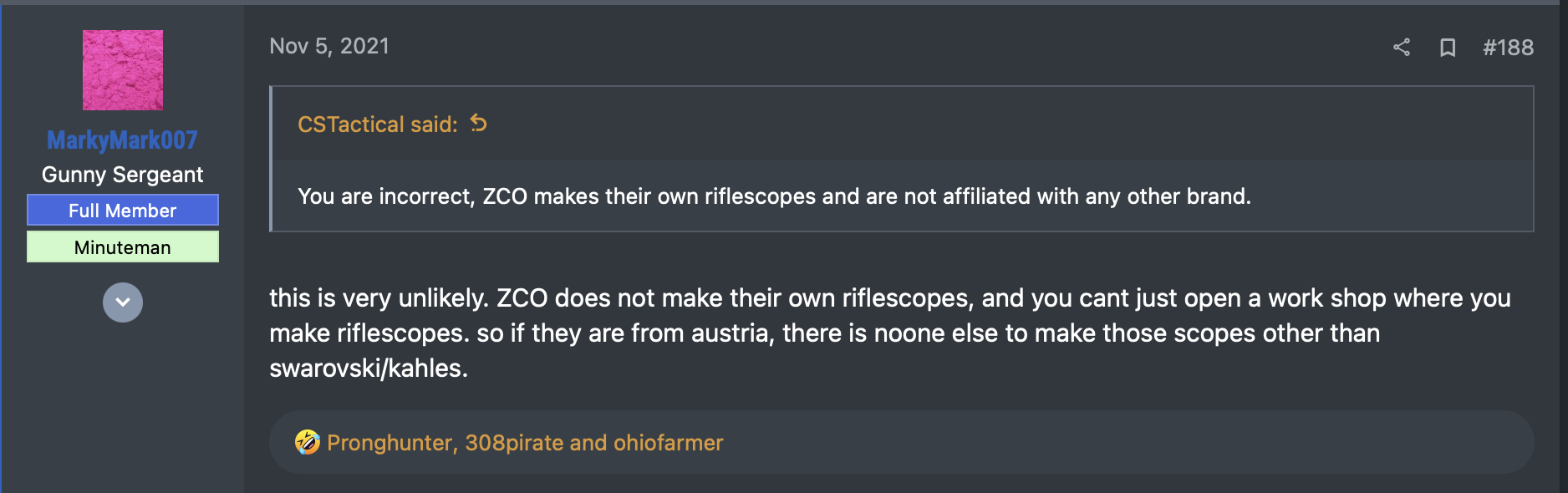Expand user details chevron below Minuteman
The height and width of the screenshot is (493, 1568).
click(123, 302)
